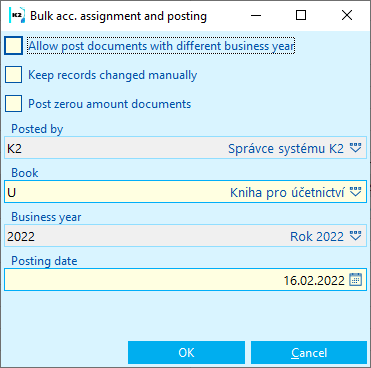Viewport: 371px width, 368px height.
Task: Focus the Book field containing U
Action: click(185, 192)
